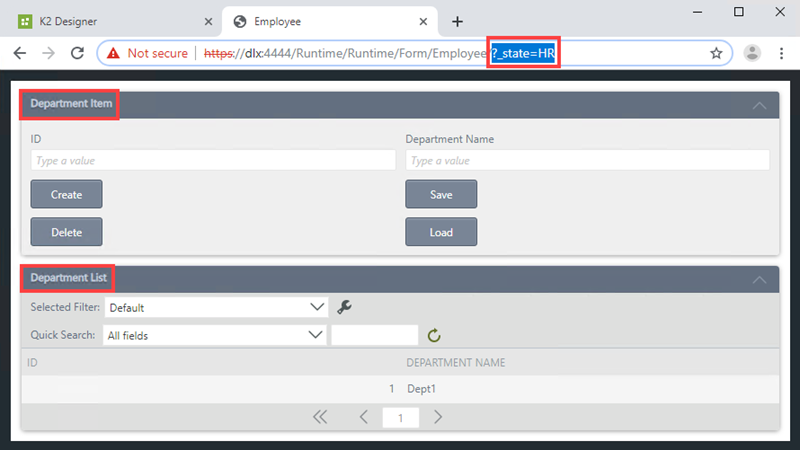Click the Save button
The image size is (800, 450).
(441, 194)
